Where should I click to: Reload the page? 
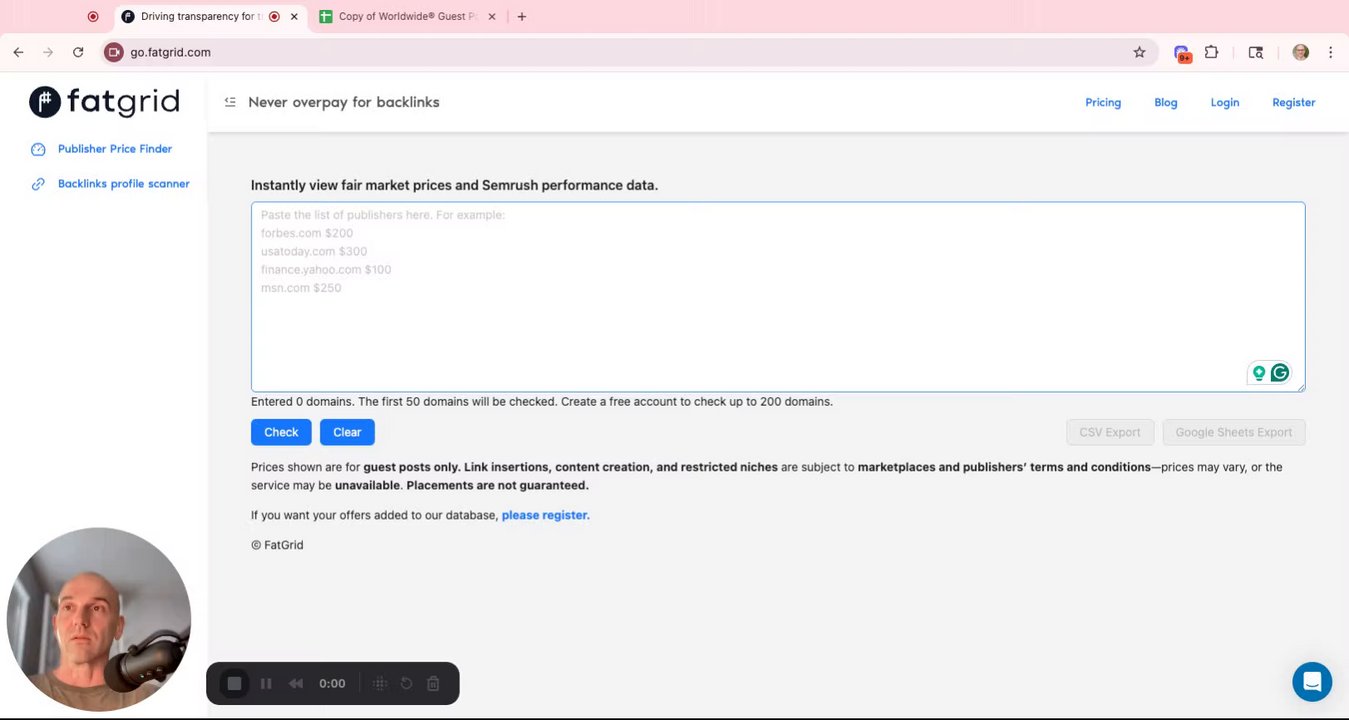[x=78, y=52]
